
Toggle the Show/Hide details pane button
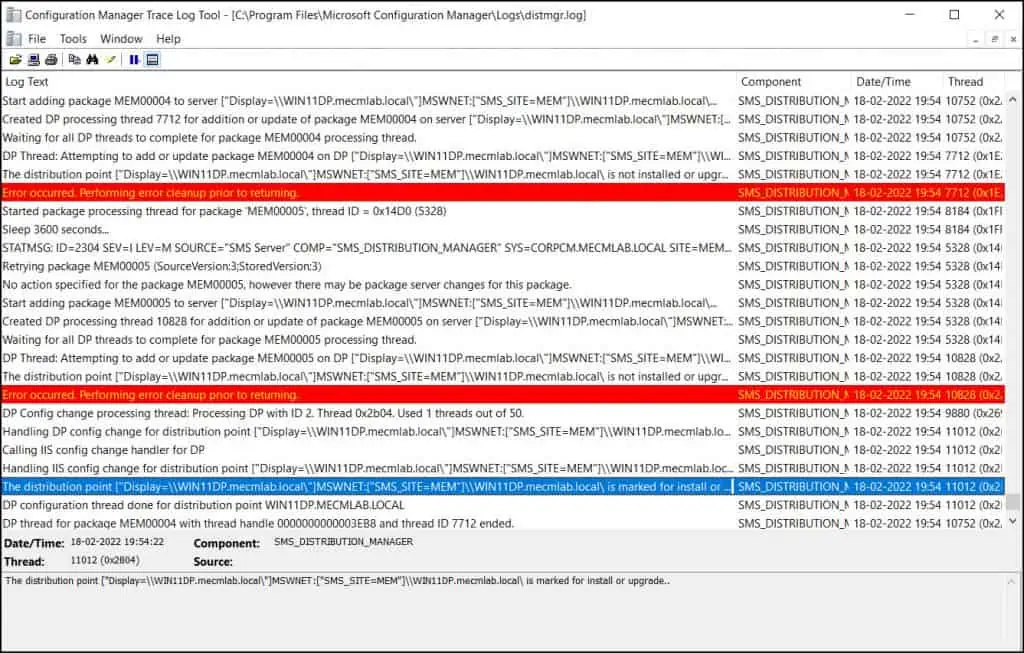click(152, 60)
